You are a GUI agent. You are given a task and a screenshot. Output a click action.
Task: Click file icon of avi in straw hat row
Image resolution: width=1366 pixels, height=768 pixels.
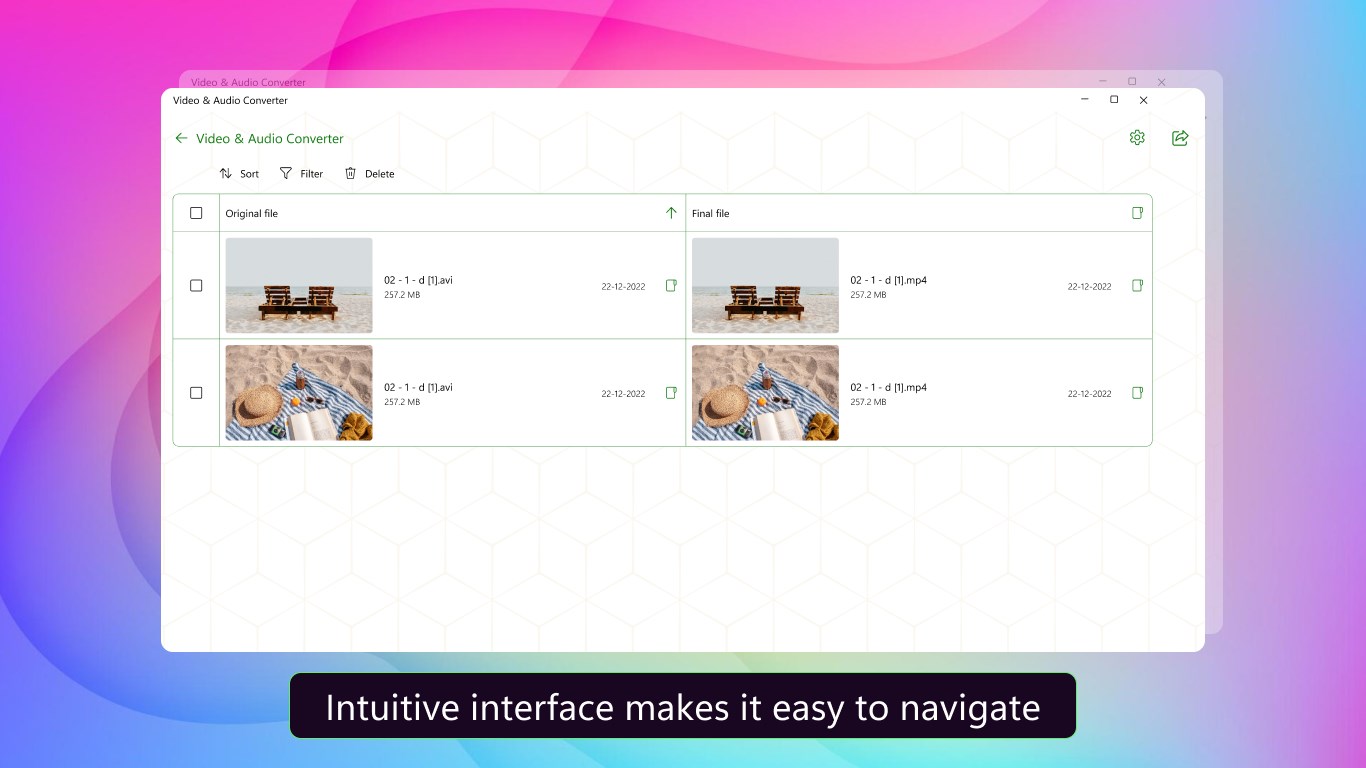click(671, 393)
